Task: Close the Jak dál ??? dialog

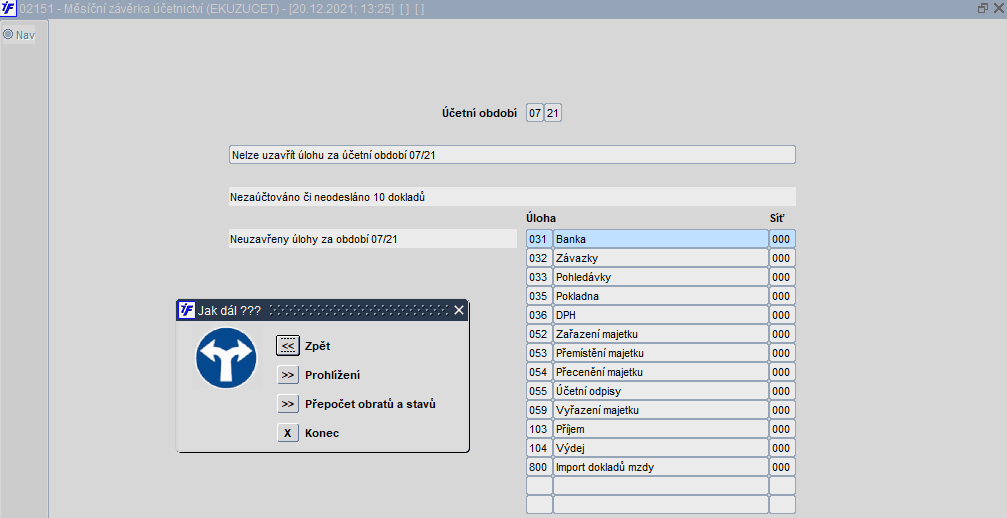Action: 459,310
